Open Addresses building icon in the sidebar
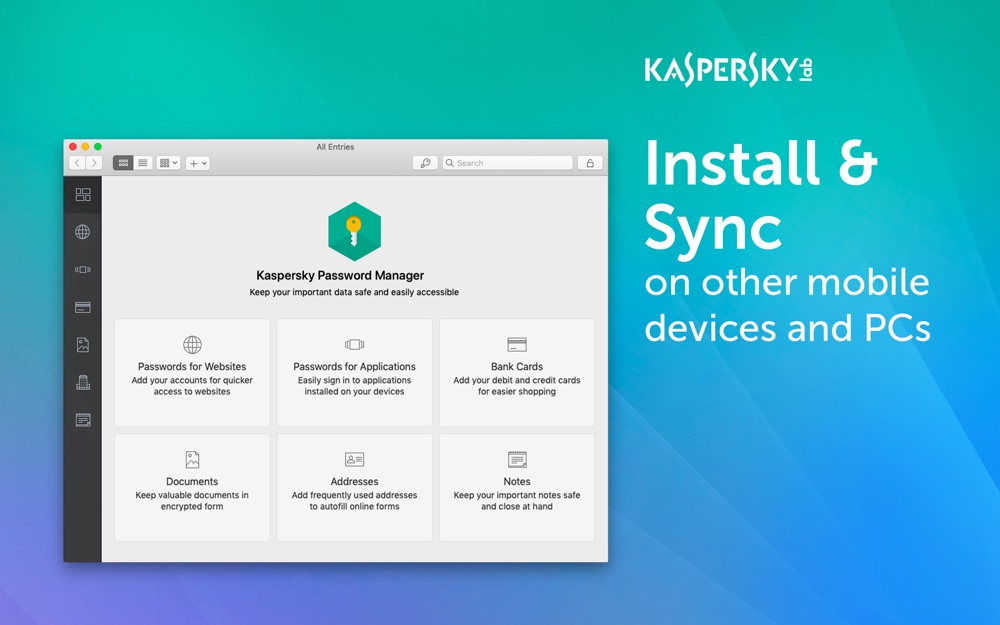The width and height of the screenshot is (1000, 625). (83, 383)
